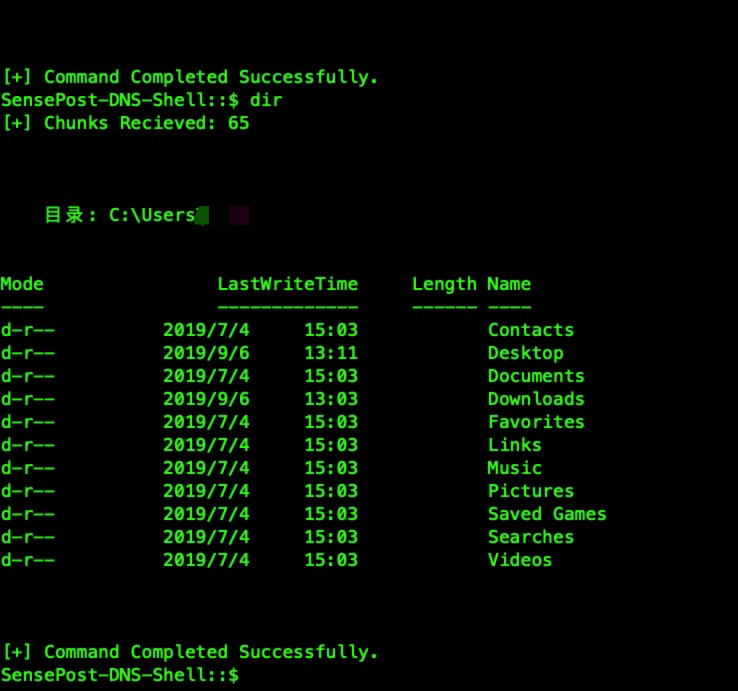
Task: Select the Desktop directory entry
Action: click(x=525, y=353)
